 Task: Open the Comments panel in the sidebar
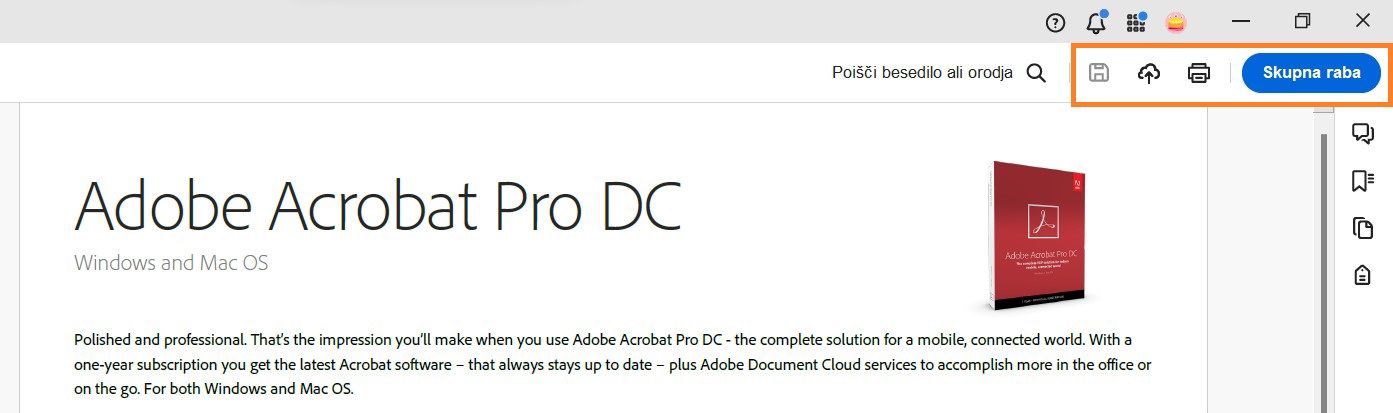tap(1362, 133)
